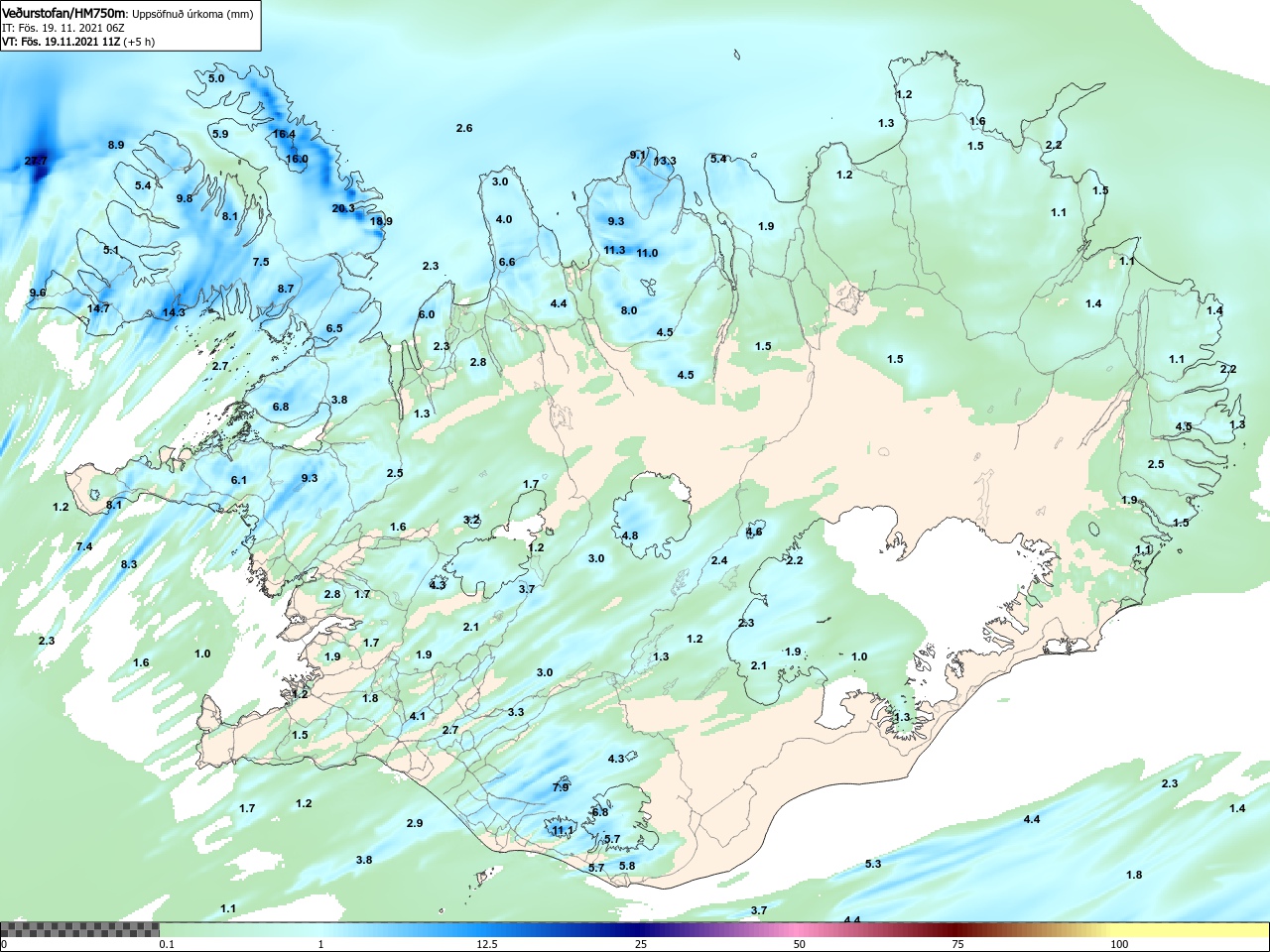Select the 16.0 precipitation label
The height and width of the screenshot is (952, 1270).
[x=297, y=159]
